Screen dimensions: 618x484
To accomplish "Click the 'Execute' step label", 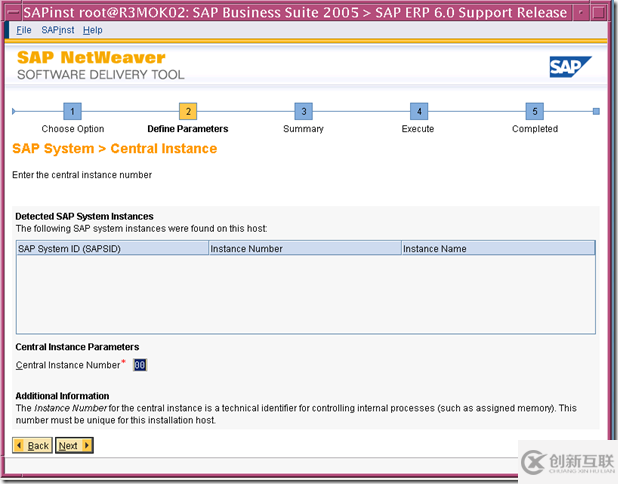I will [418, 129].
